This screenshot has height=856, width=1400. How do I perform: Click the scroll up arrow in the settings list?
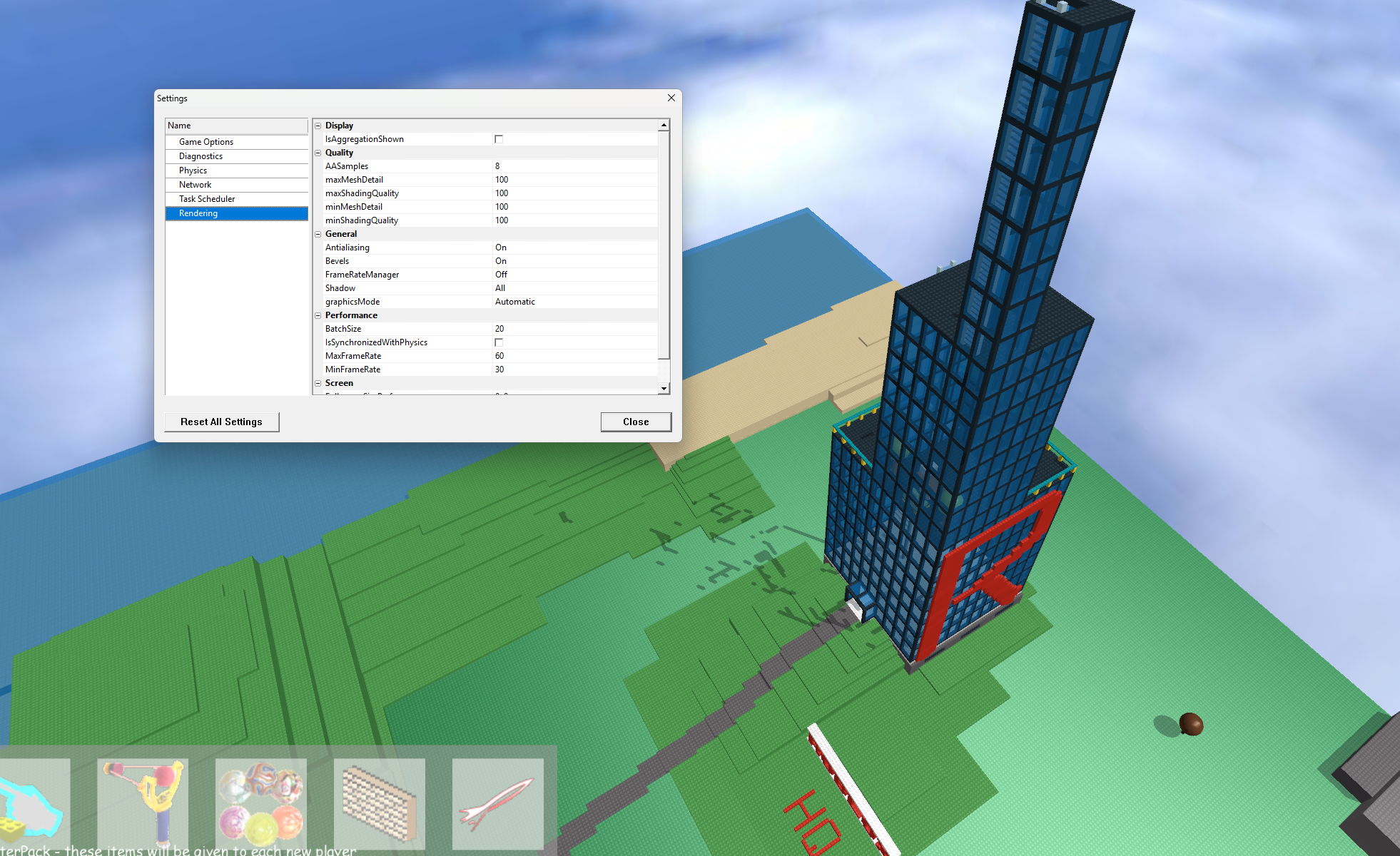click(x=664, y=126)
